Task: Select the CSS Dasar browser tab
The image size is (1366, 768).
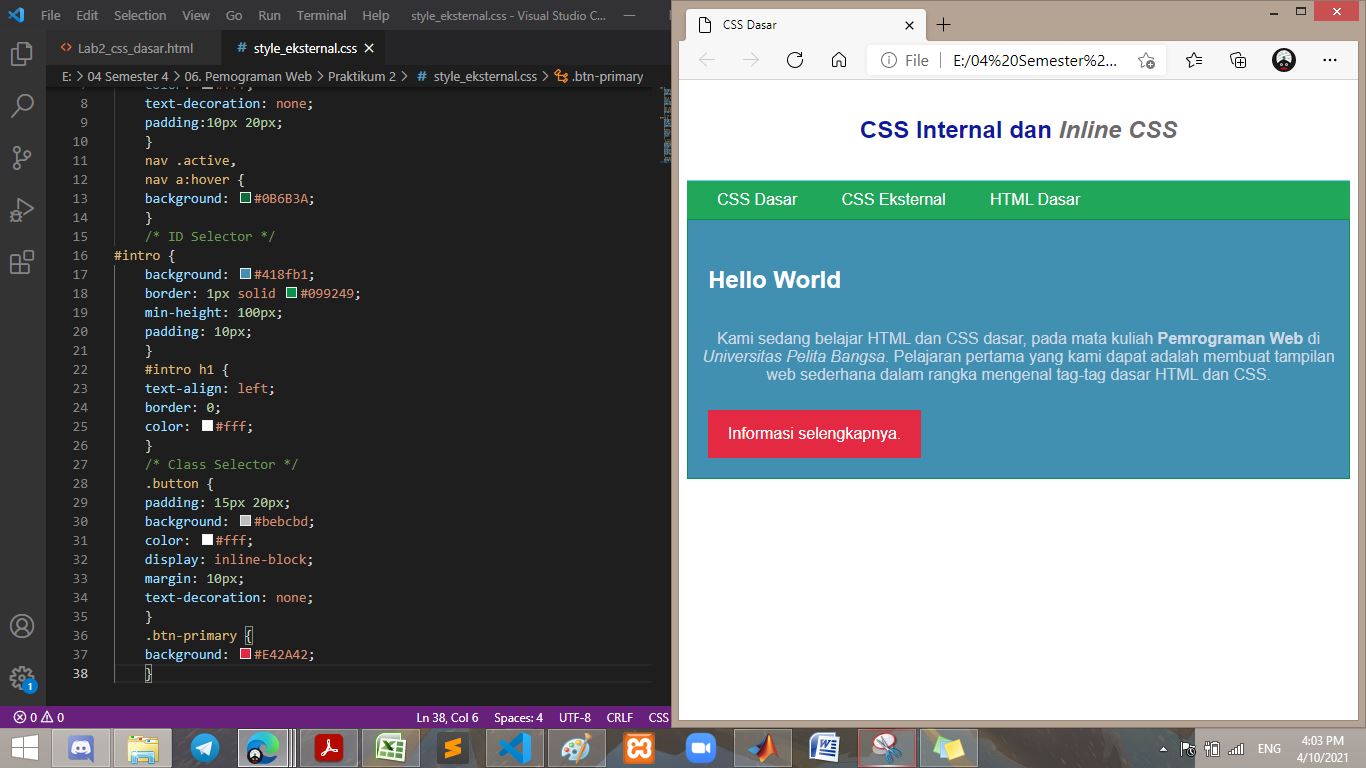Action: (x=803, y=25)
